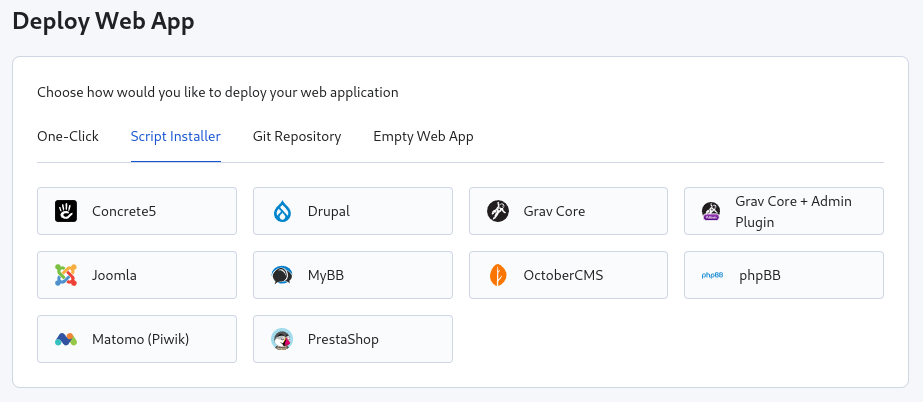Click the Concrete5 hand logo icon

coord(66,211)
